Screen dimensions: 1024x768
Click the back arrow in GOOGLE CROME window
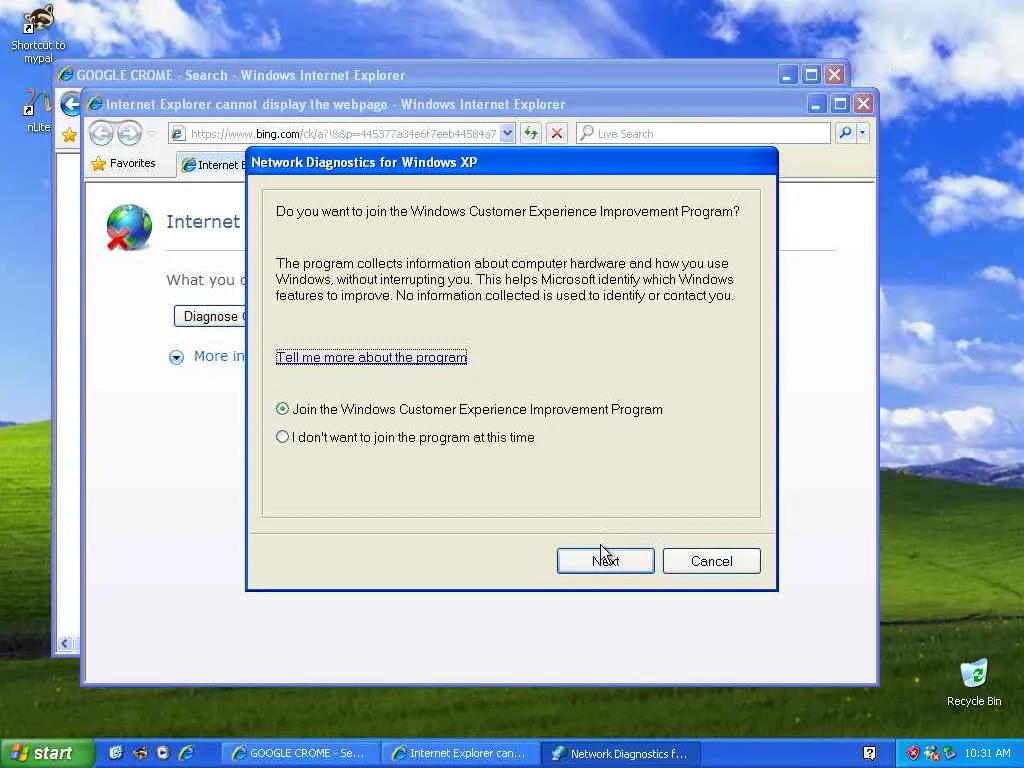click(70, 104)
